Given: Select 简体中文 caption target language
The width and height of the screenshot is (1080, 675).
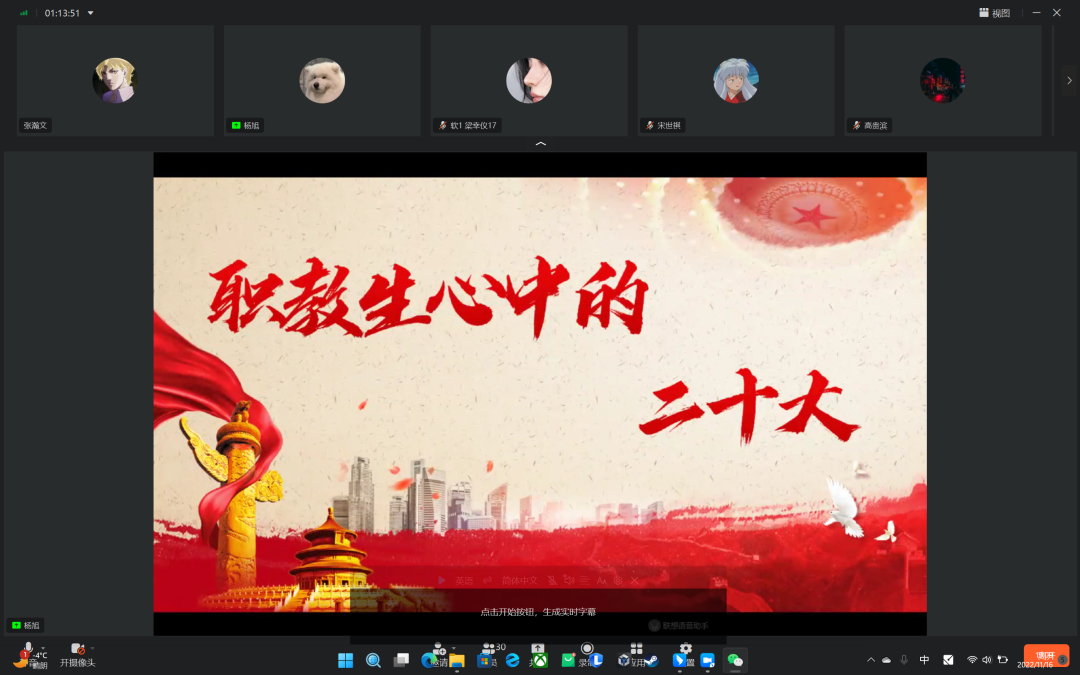Looking at the screenshot, I should coord(519,580).
